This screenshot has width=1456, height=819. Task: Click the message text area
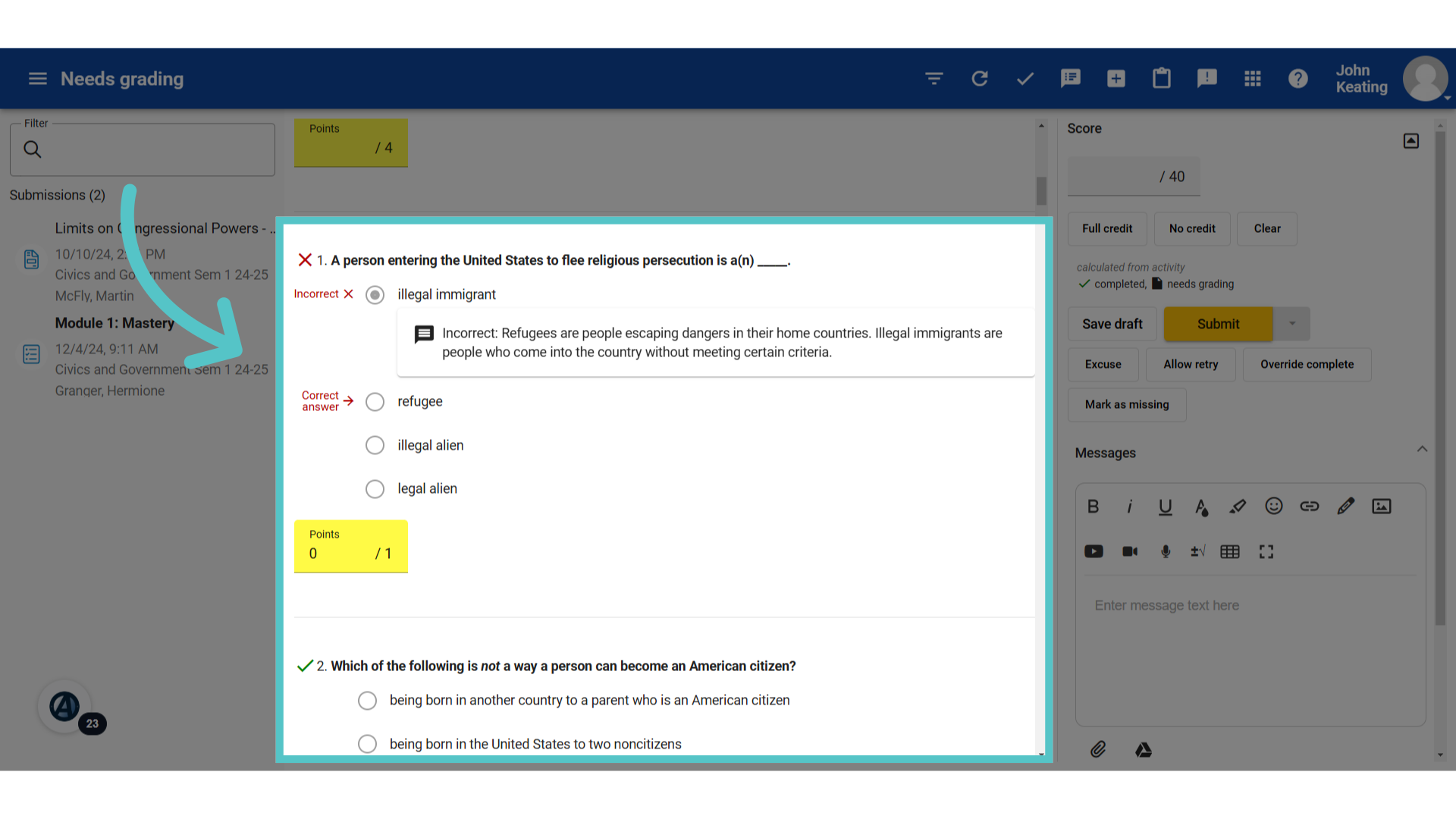pos(1250,652)
